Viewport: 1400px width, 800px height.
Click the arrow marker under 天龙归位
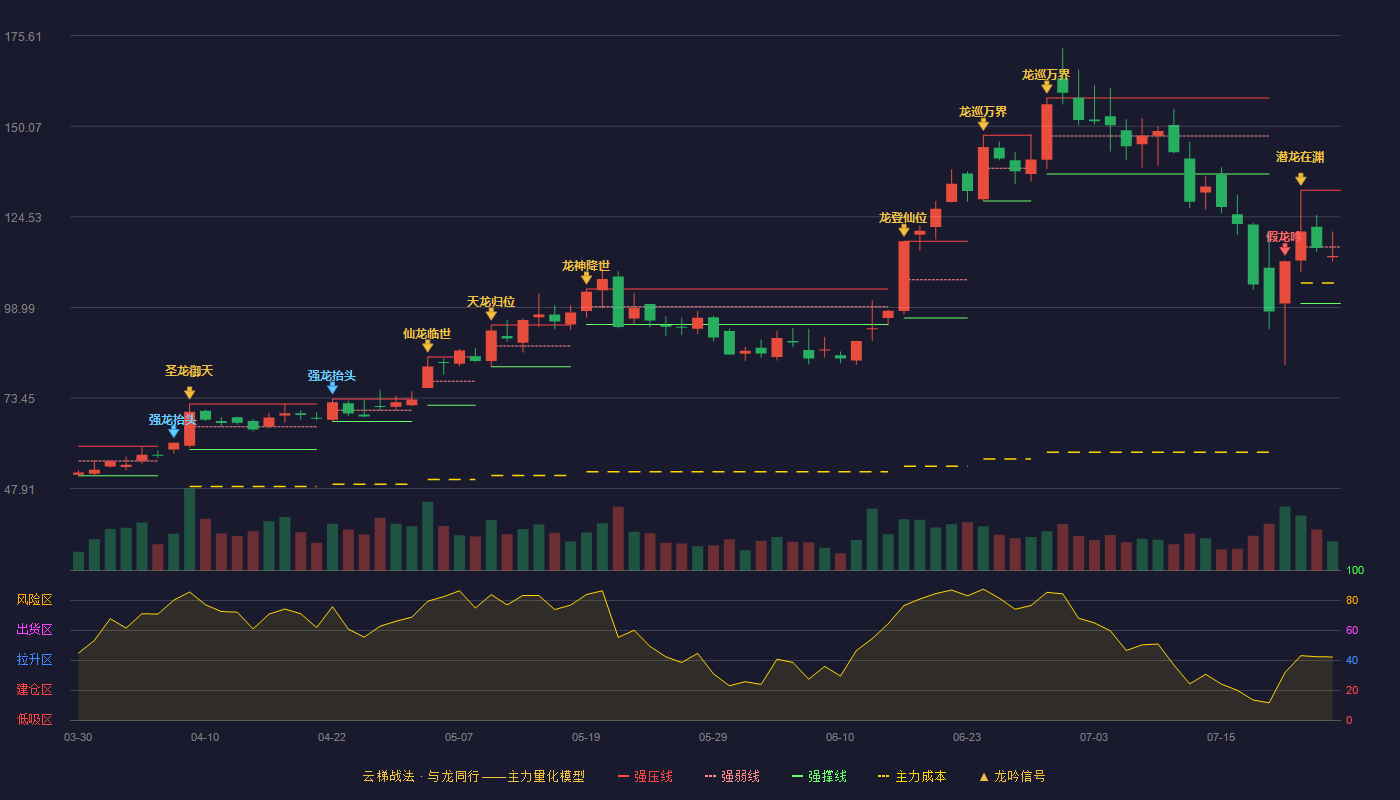491,314
